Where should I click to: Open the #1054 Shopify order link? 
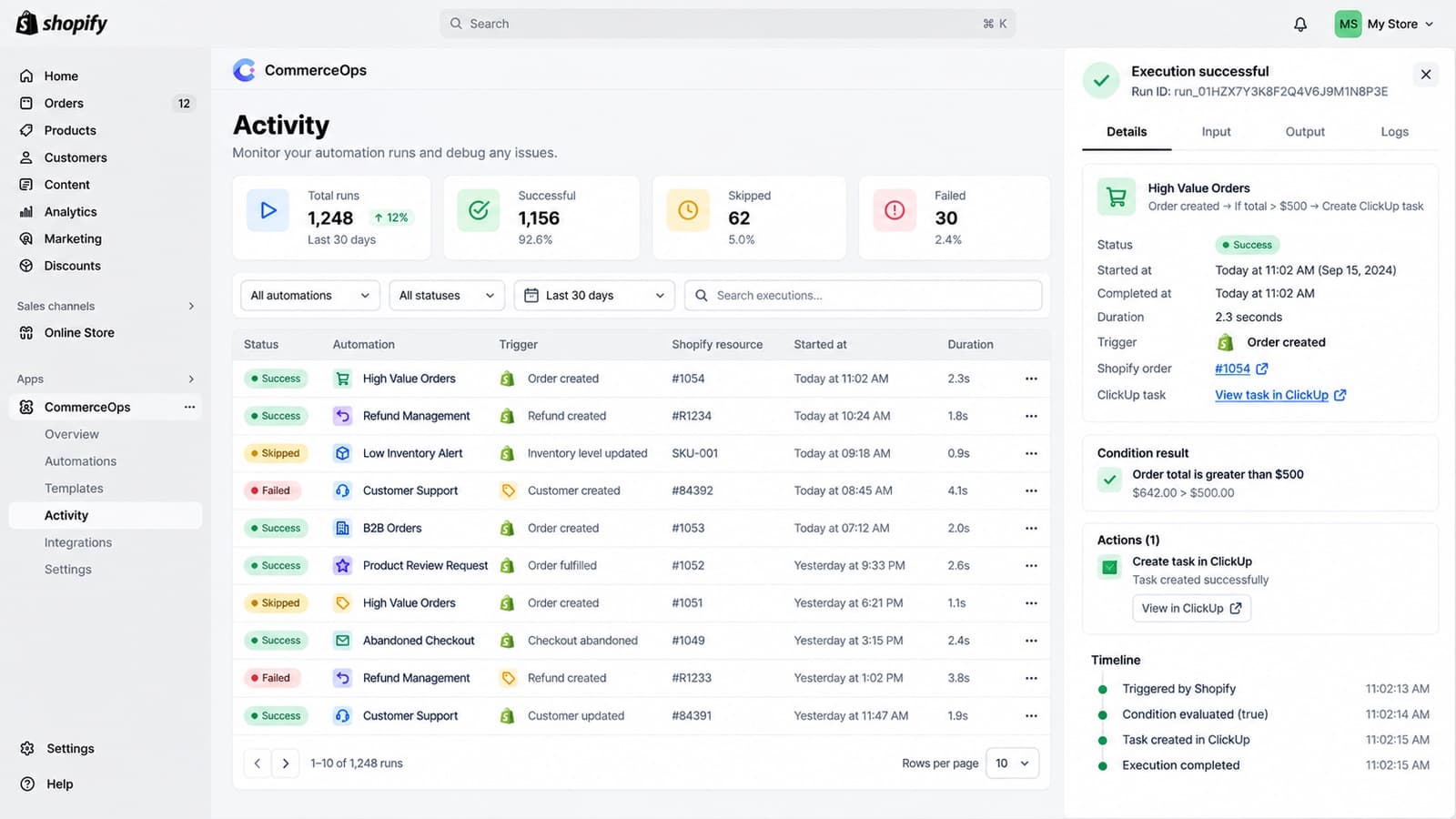pos(1232,369)
